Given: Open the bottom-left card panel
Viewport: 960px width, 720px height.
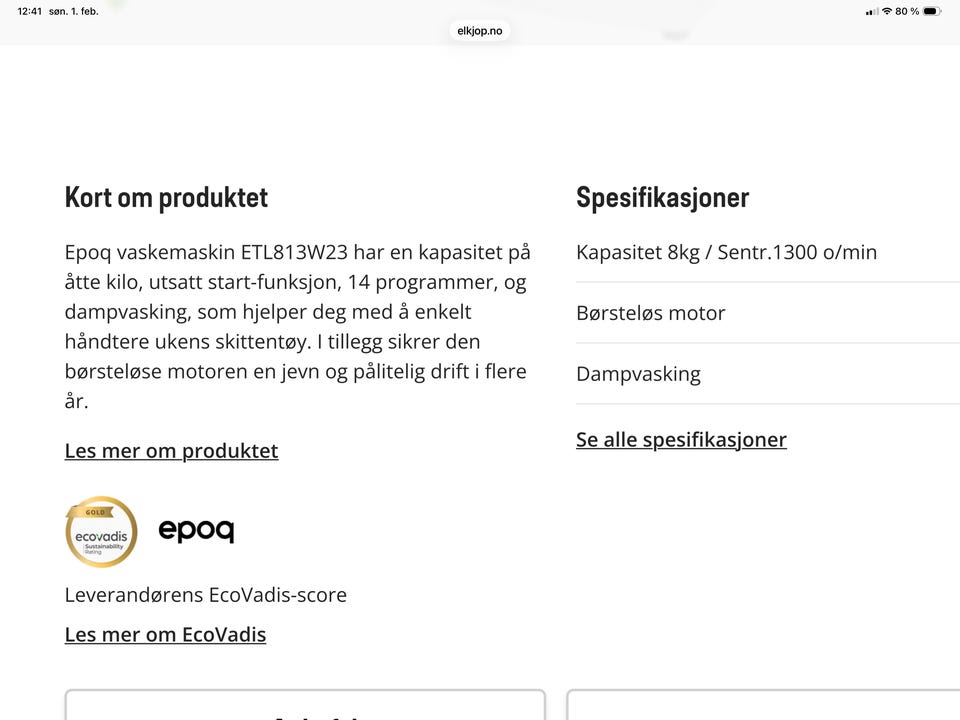Looking at the screenshot, I should click(305, 705).
